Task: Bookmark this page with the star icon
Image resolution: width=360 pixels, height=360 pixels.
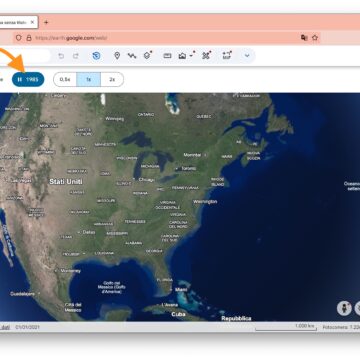Action: coord(315,38)
